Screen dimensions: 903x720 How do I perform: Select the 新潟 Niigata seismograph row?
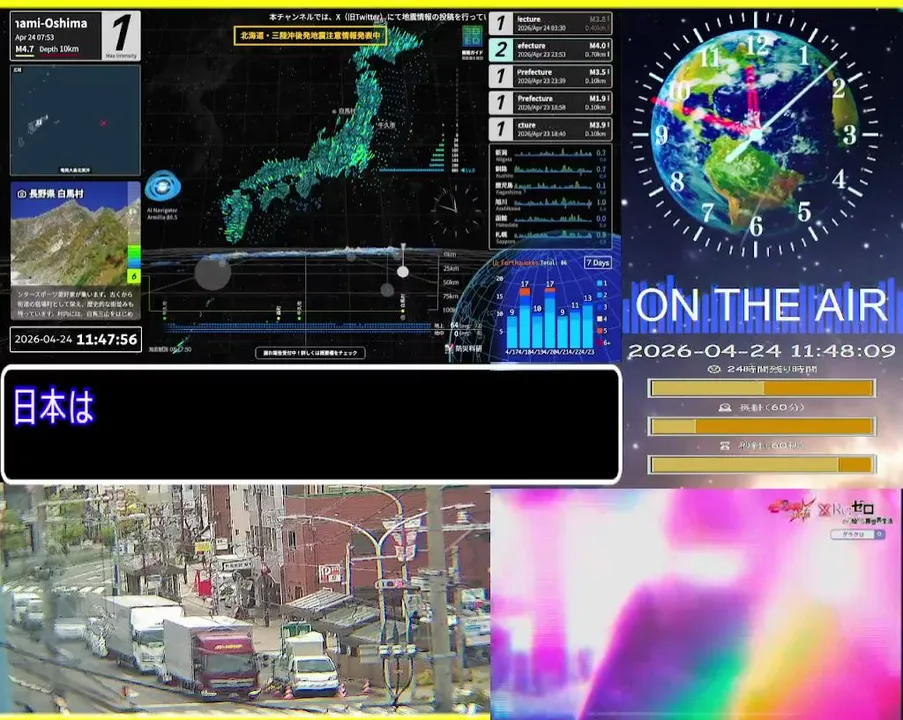[x=550, y=154]
